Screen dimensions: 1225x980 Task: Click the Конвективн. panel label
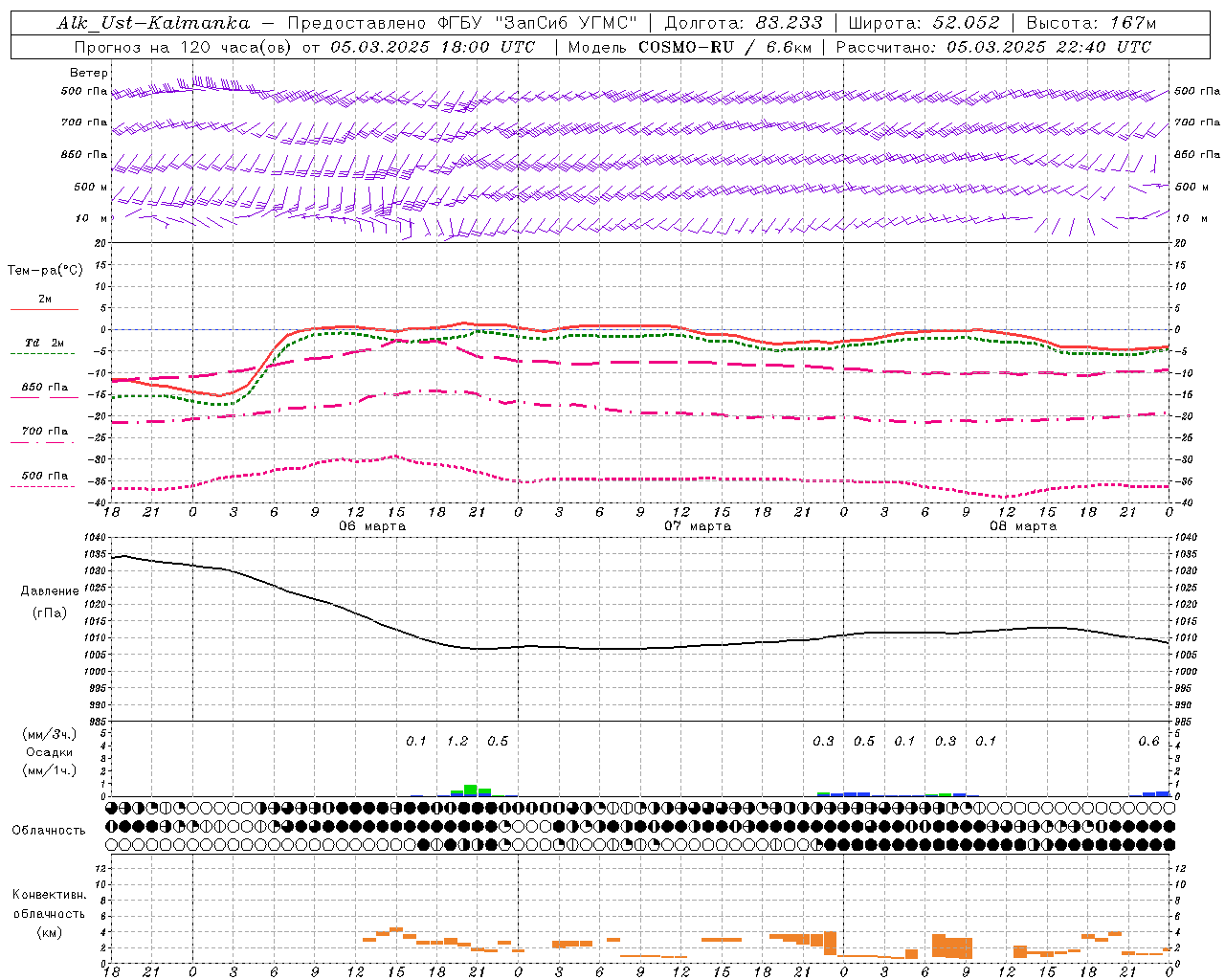click(49, 895)
